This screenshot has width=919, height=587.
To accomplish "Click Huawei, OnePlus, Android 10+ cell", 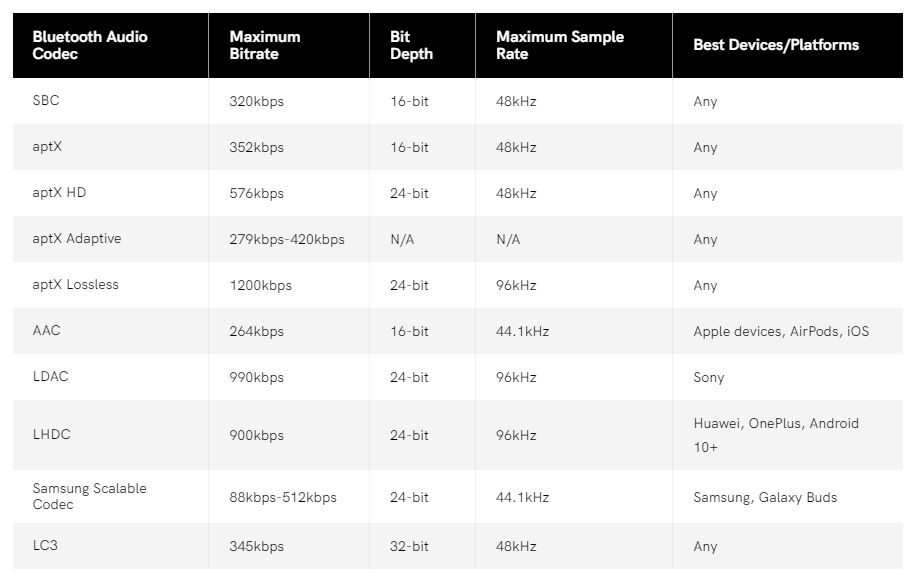I will coord(776,435).
